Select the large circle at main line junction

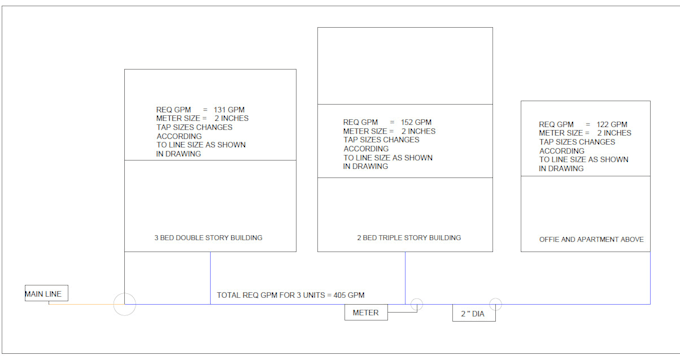coord(124,304)
